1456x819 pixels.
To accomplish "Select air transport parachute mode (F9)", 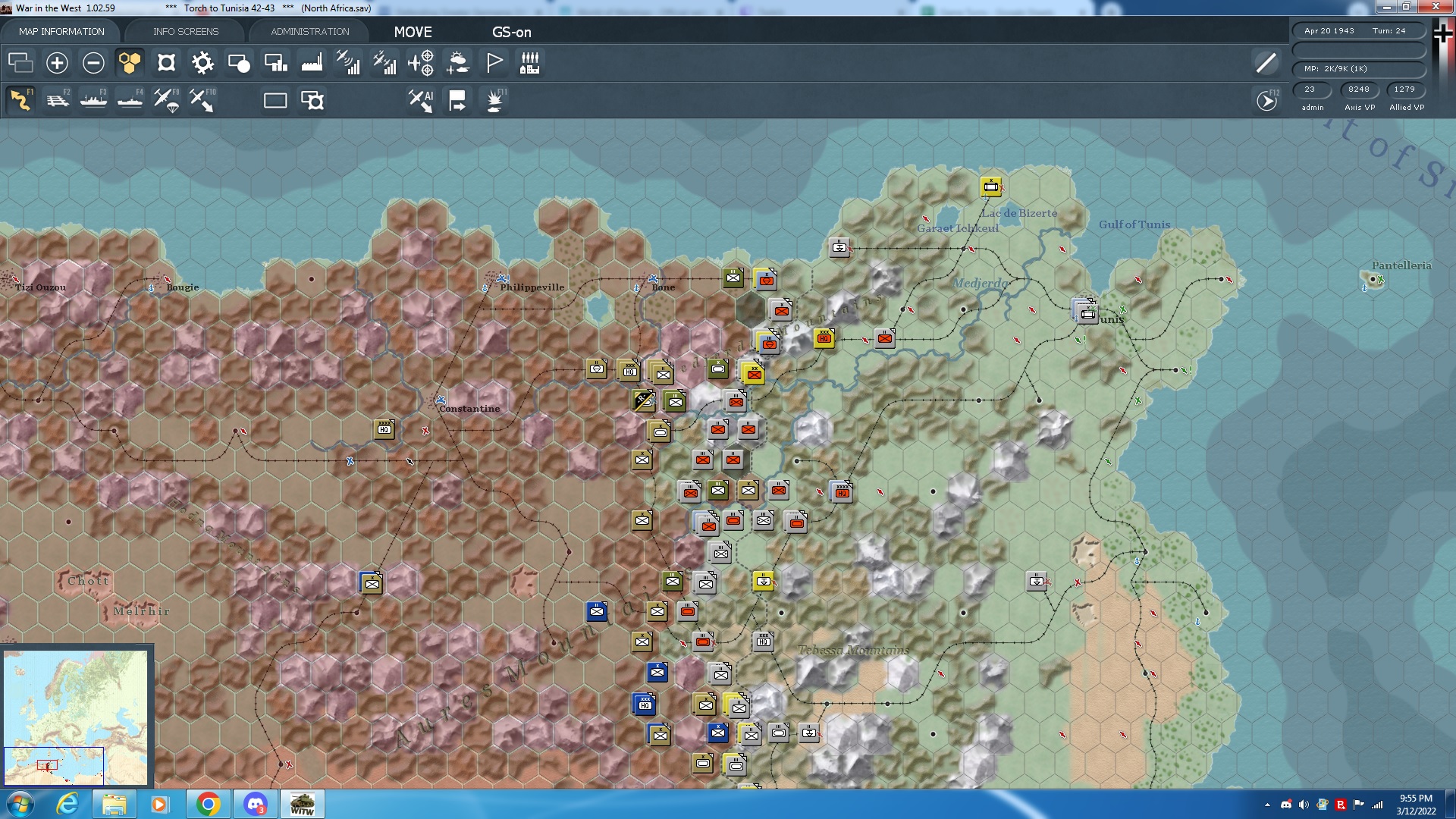I will [166, 100].
